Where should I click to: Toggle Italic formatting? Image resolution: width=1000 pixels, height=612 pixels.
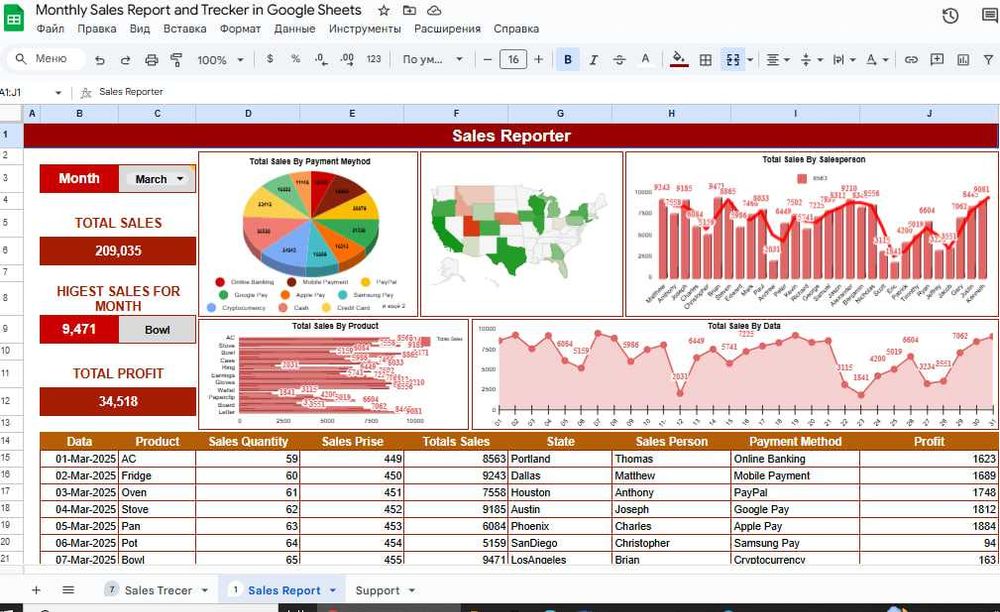[x=594, y=59]
